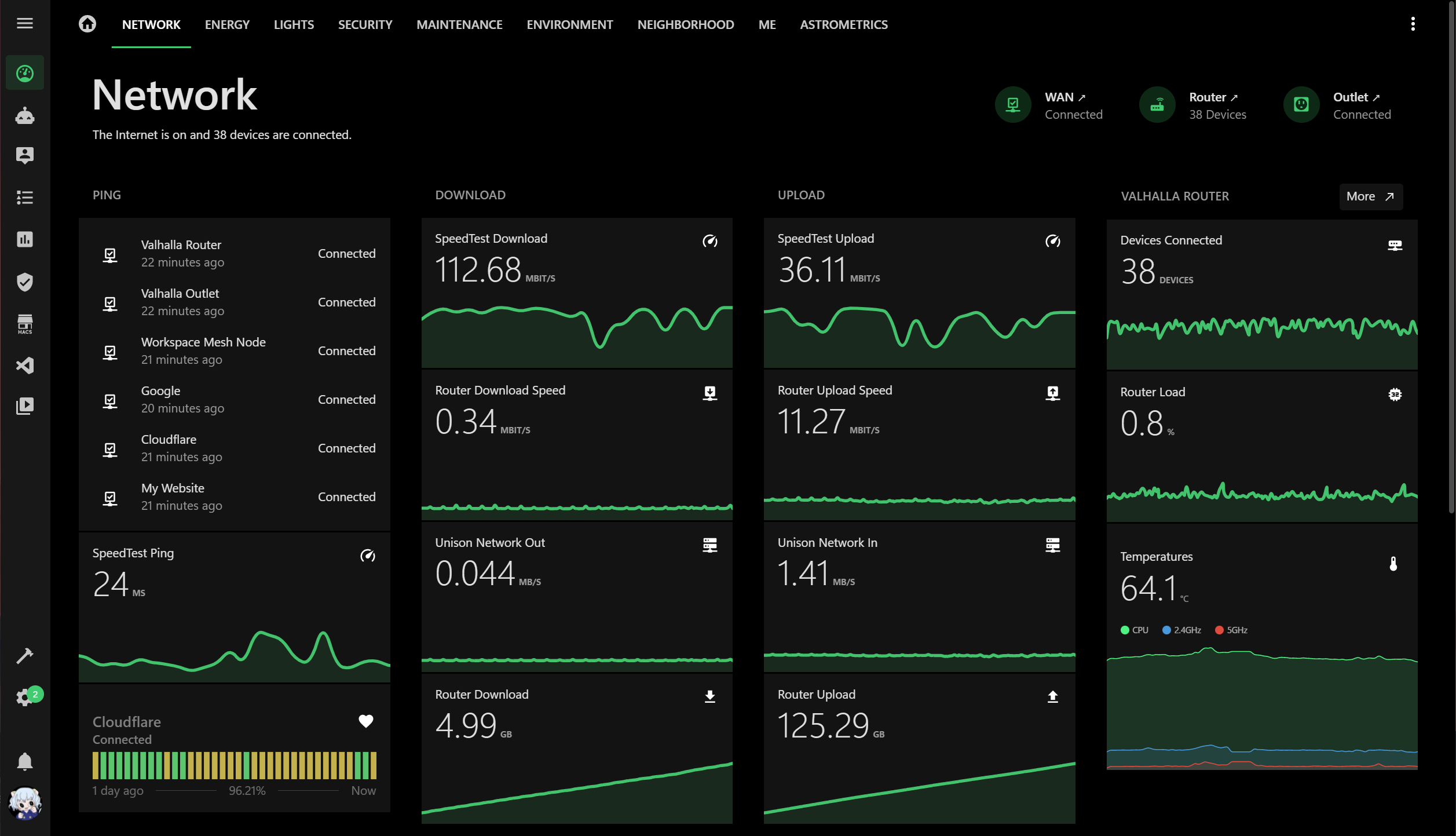The height and width of the screenshot is (836, 1456).
Task: Expand the WAN Connected chip arrow
Action: coord(1081,96)
